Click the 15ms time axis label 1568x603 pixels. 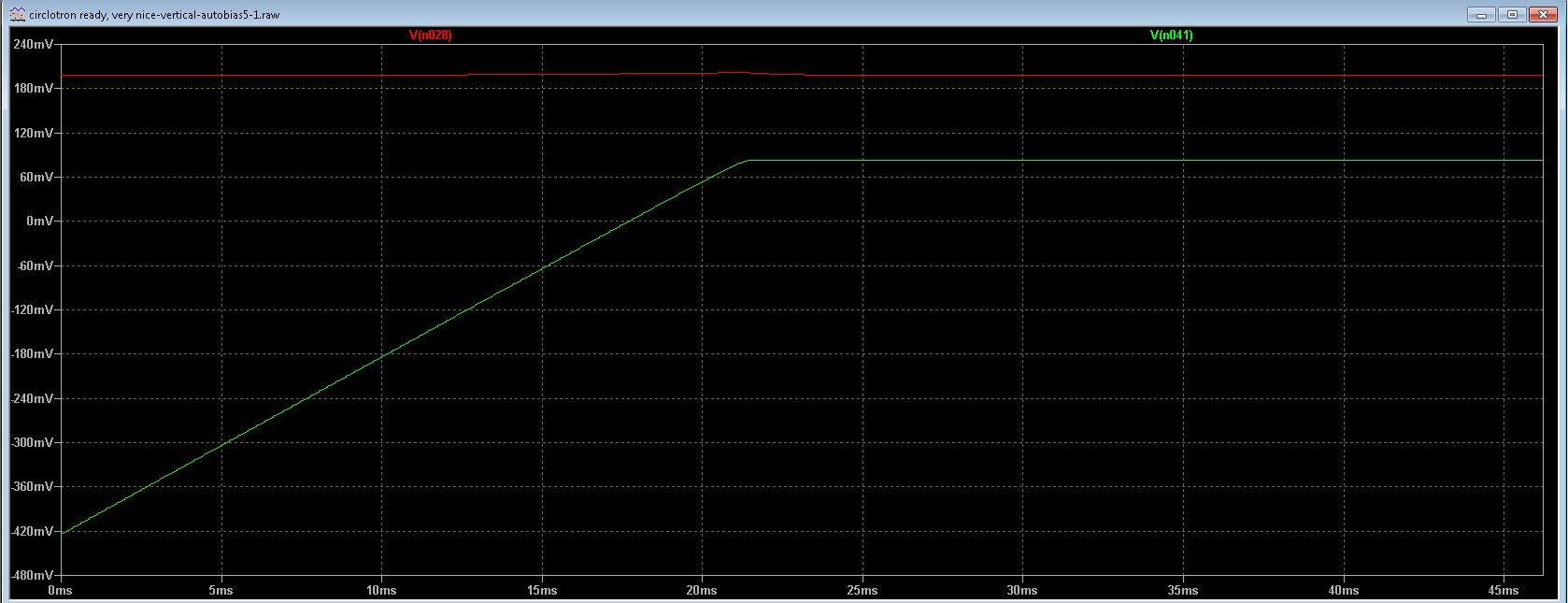click(542, 591)
